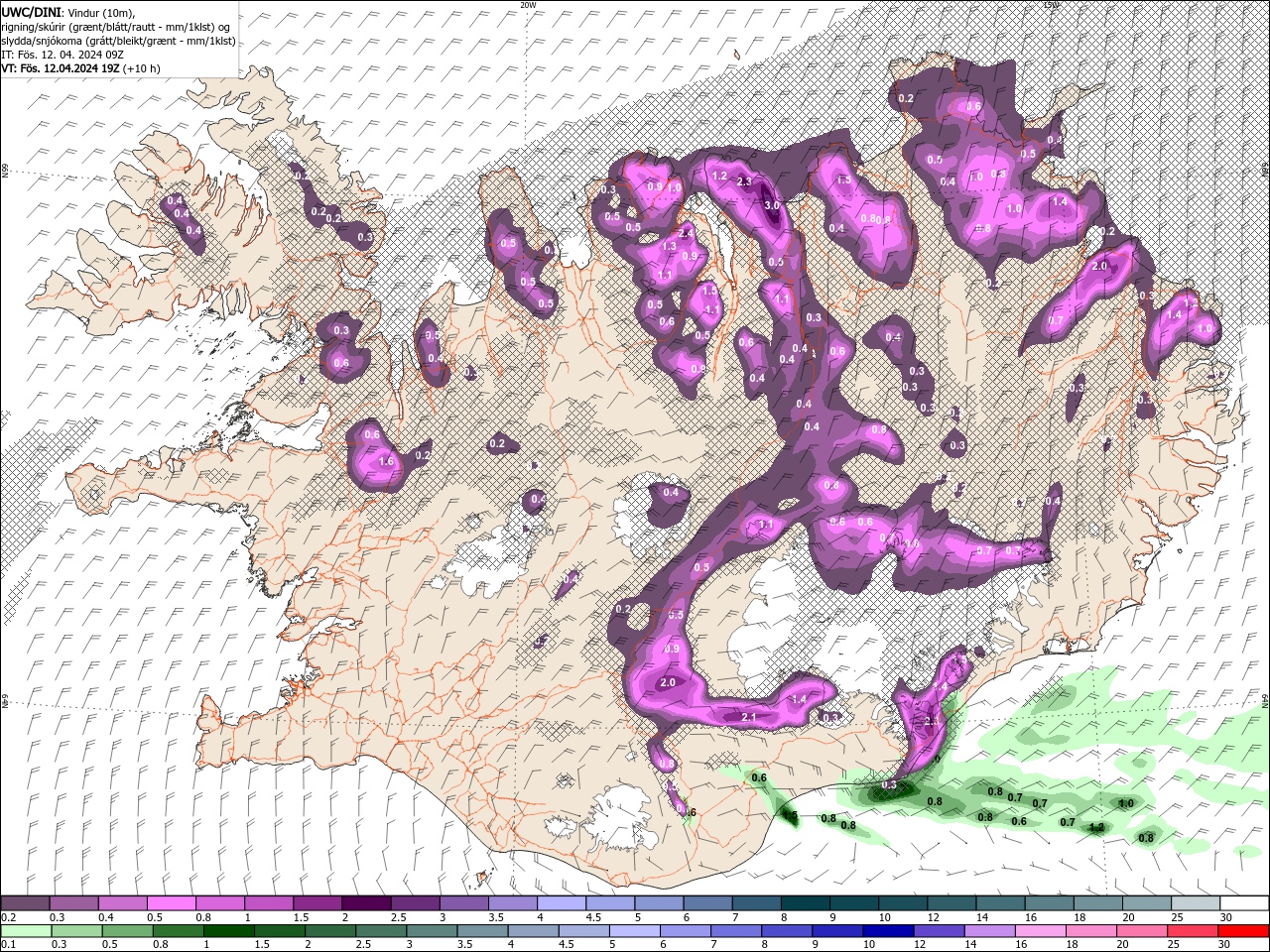The width and height of the screenshot is (1270, 952).
Task: Click the slydda/snjókoma legend description line
Action: coord(118,41)
